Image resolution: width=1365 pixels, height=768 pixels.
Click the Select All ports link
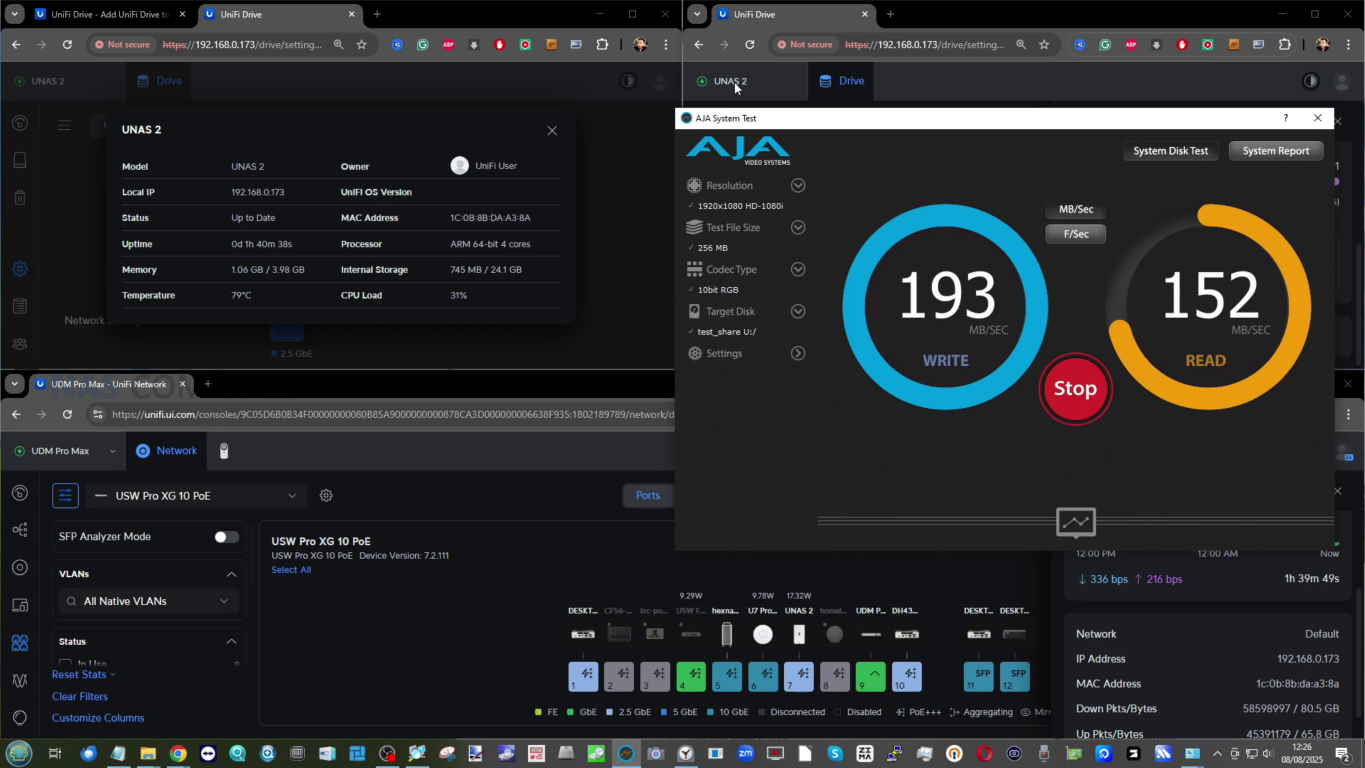291,570
